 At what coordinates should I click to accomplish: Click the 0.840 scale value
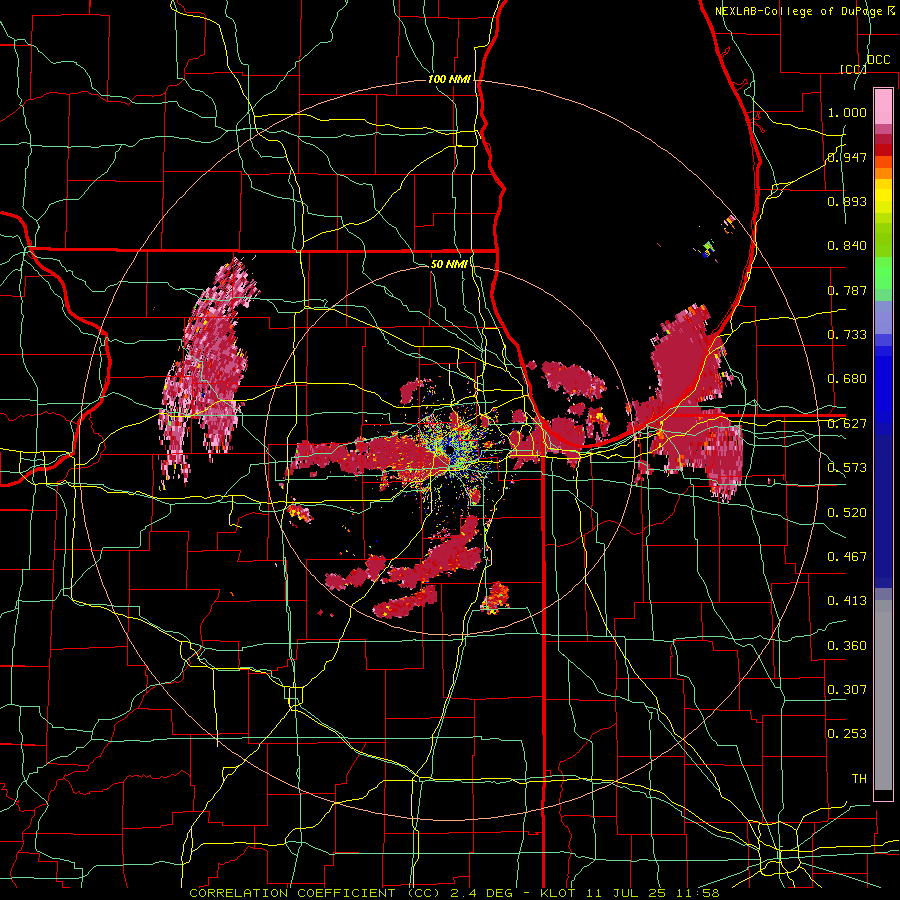point(847,246)
